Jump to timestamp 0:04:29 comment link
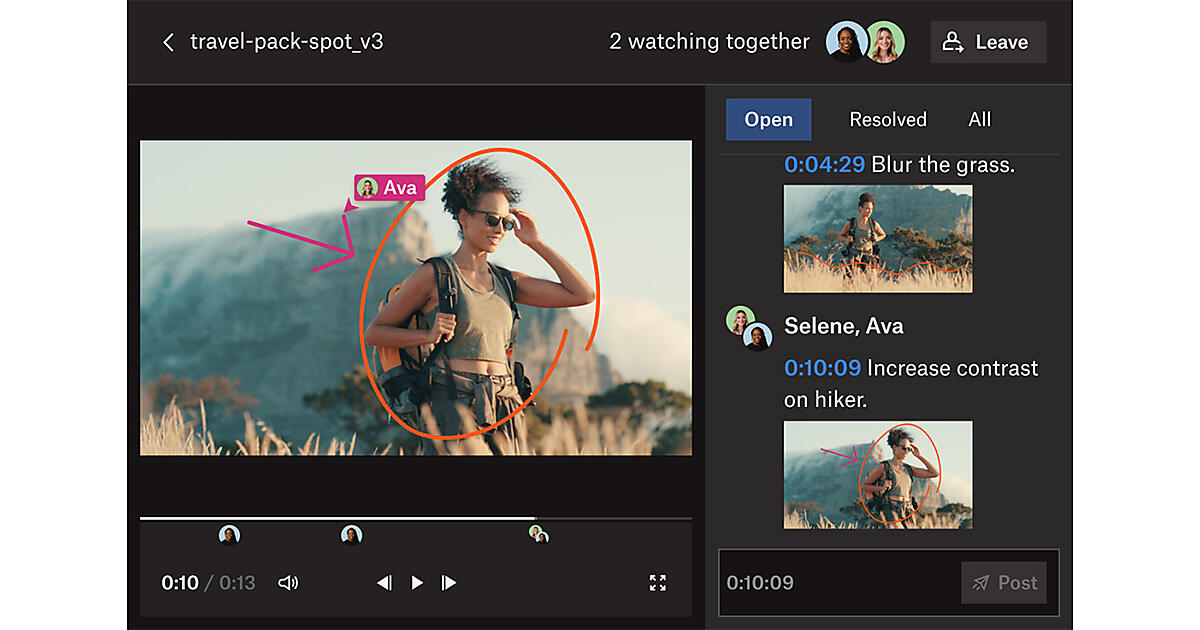This screenshot has height=630, width=1200. (824, 165)
